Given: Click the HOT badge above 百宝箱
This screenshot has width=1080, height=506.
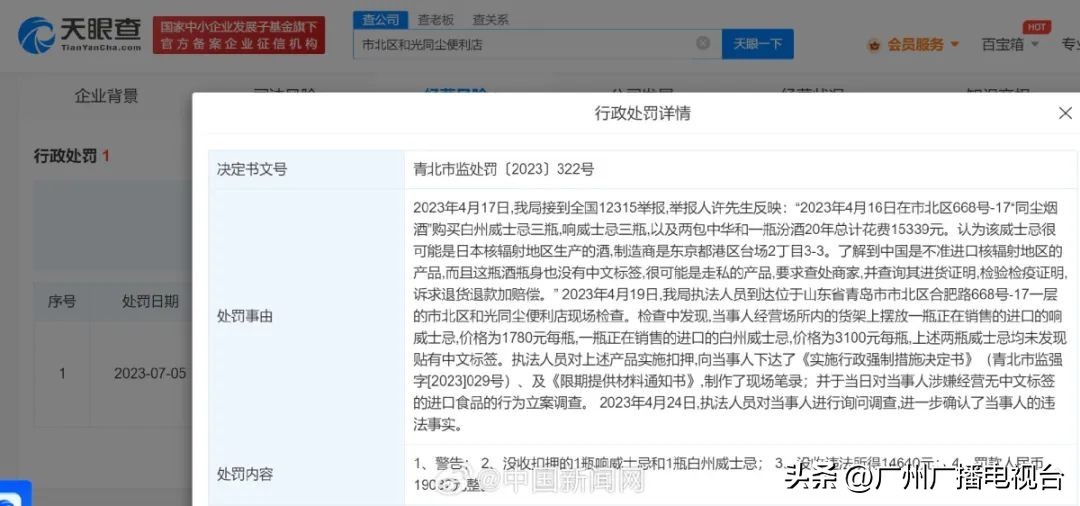Looking at the screenshot, I should (x=1036, y=27).
